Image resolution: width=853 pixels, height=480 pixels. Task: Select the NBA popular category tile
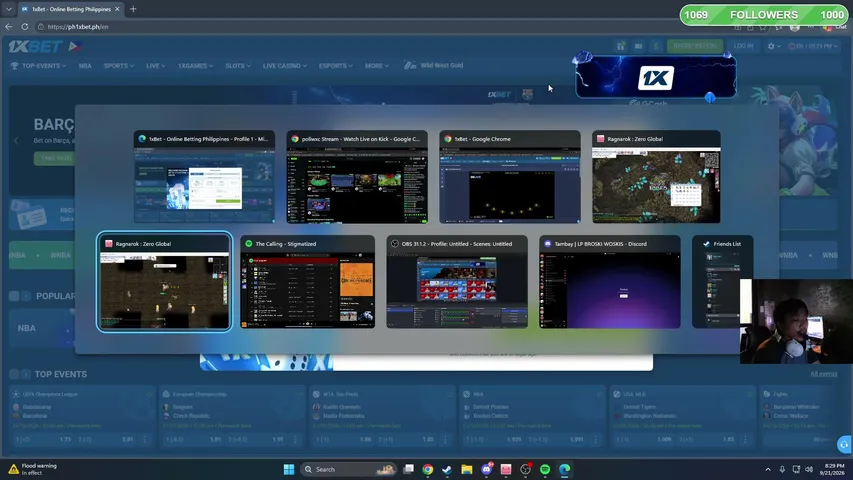coord(41,328)
